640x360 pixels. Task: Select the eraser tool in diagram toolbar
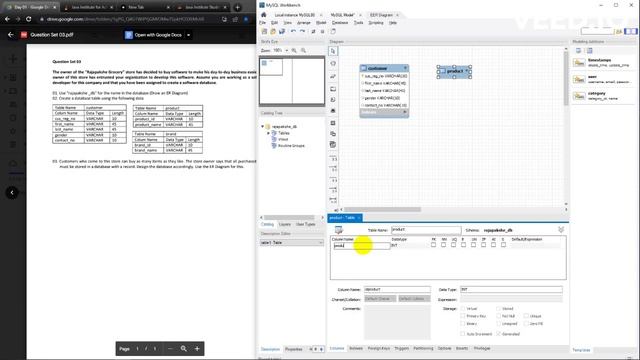pyautogui.click(x=333, y=76)
